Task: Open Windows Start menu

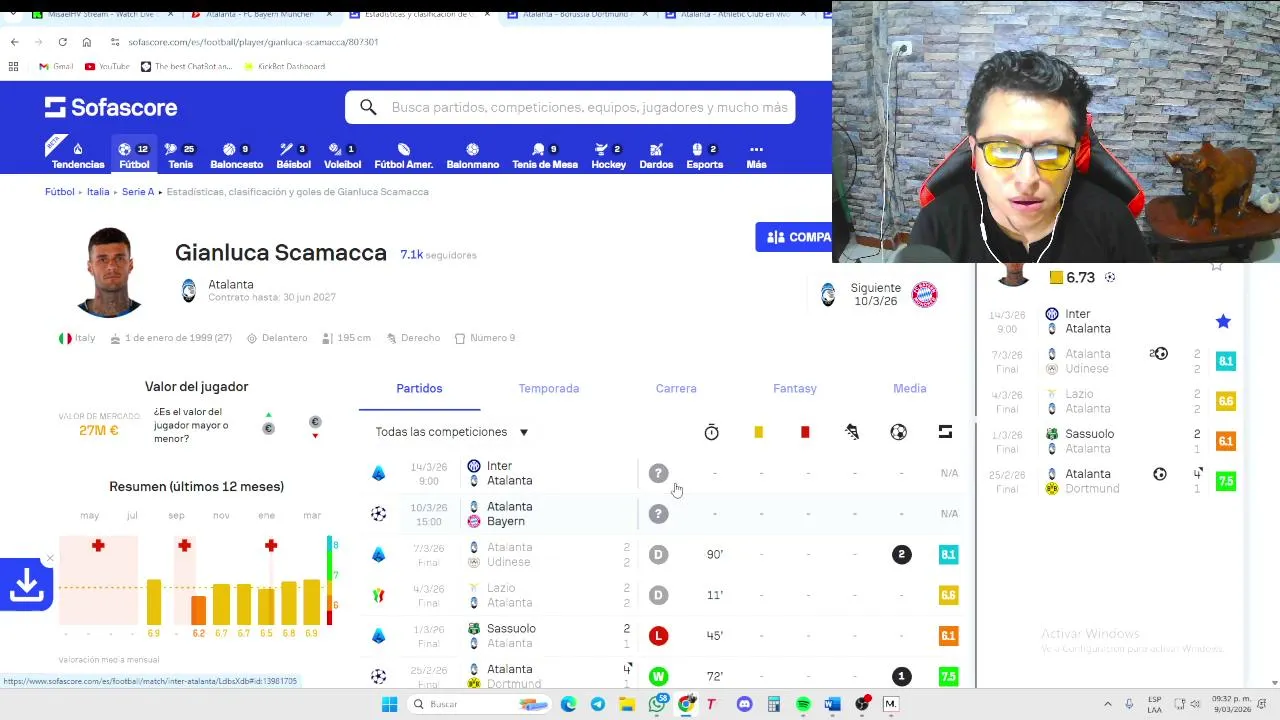Action: click(x=389, y=704)
